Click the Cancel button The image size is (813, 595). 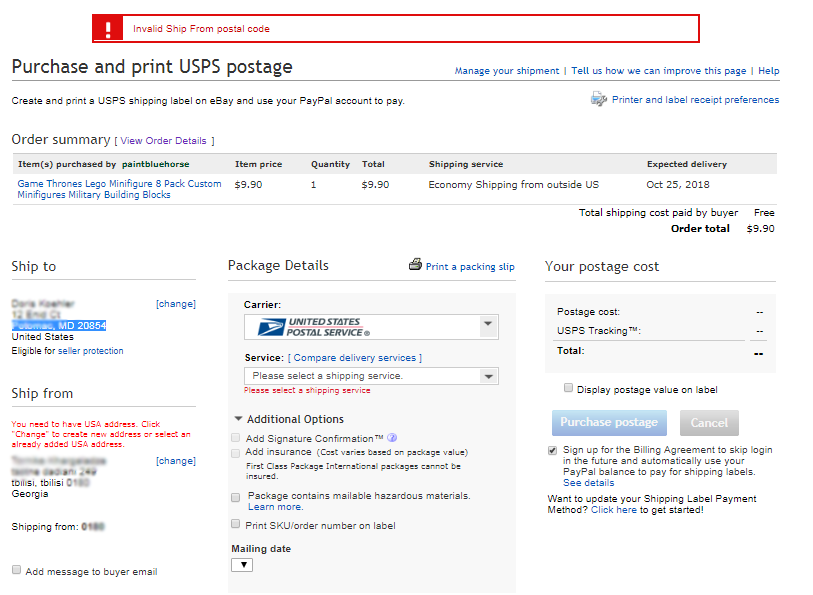(709, 423)
